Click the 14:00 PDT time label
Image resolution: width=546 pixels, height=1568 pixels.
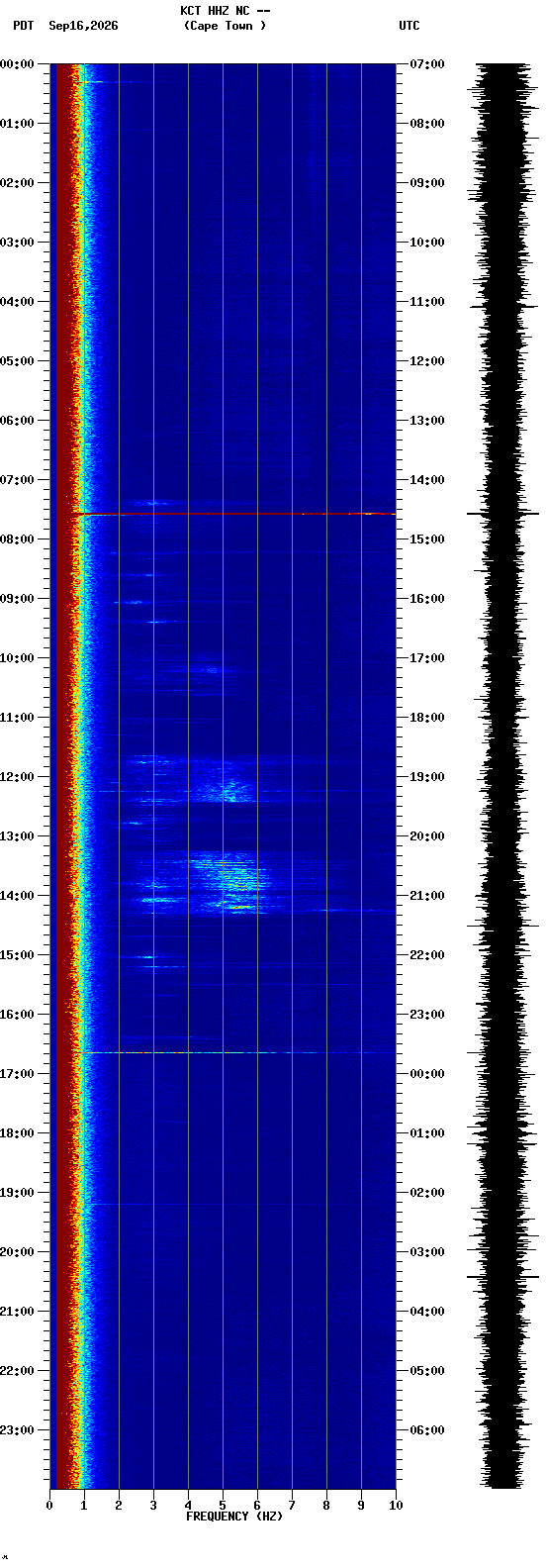18,896
